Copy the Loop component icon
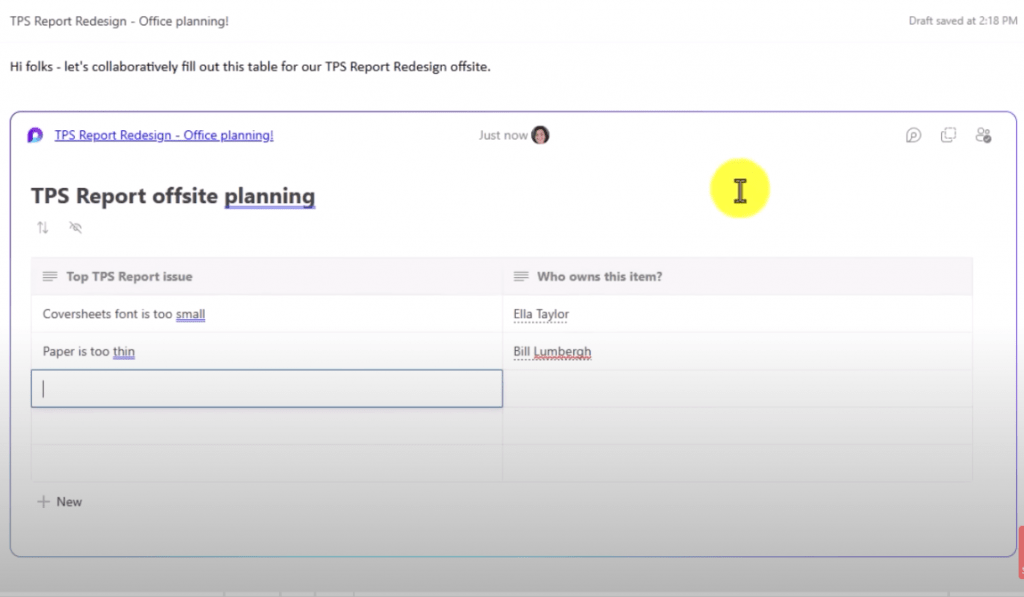This screenshot has width=1024, height=597. tap(948, 135)
